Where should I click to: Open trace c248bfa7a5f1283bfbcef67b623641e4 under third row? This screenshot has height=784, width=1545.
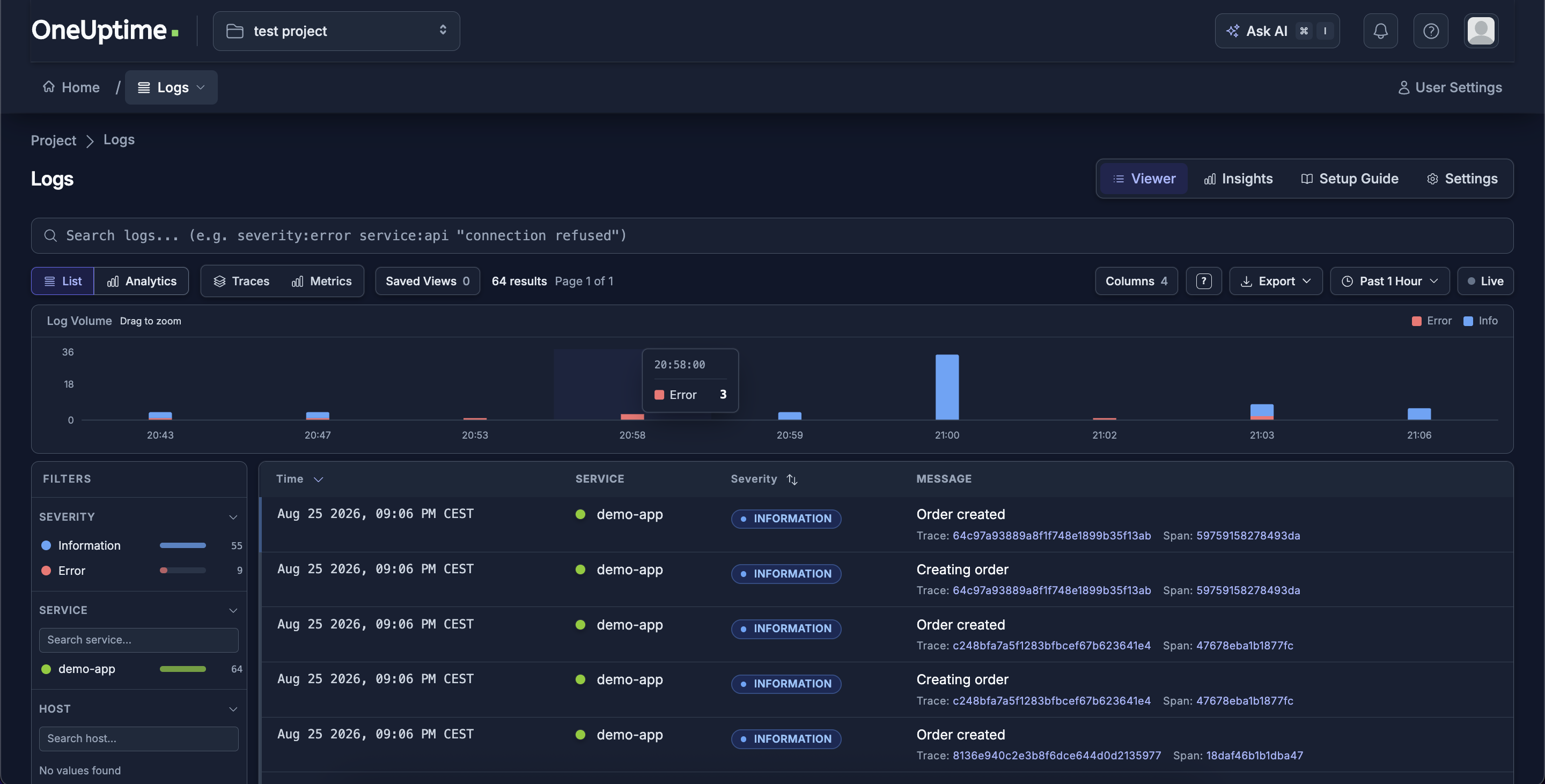pos(1051,646)
